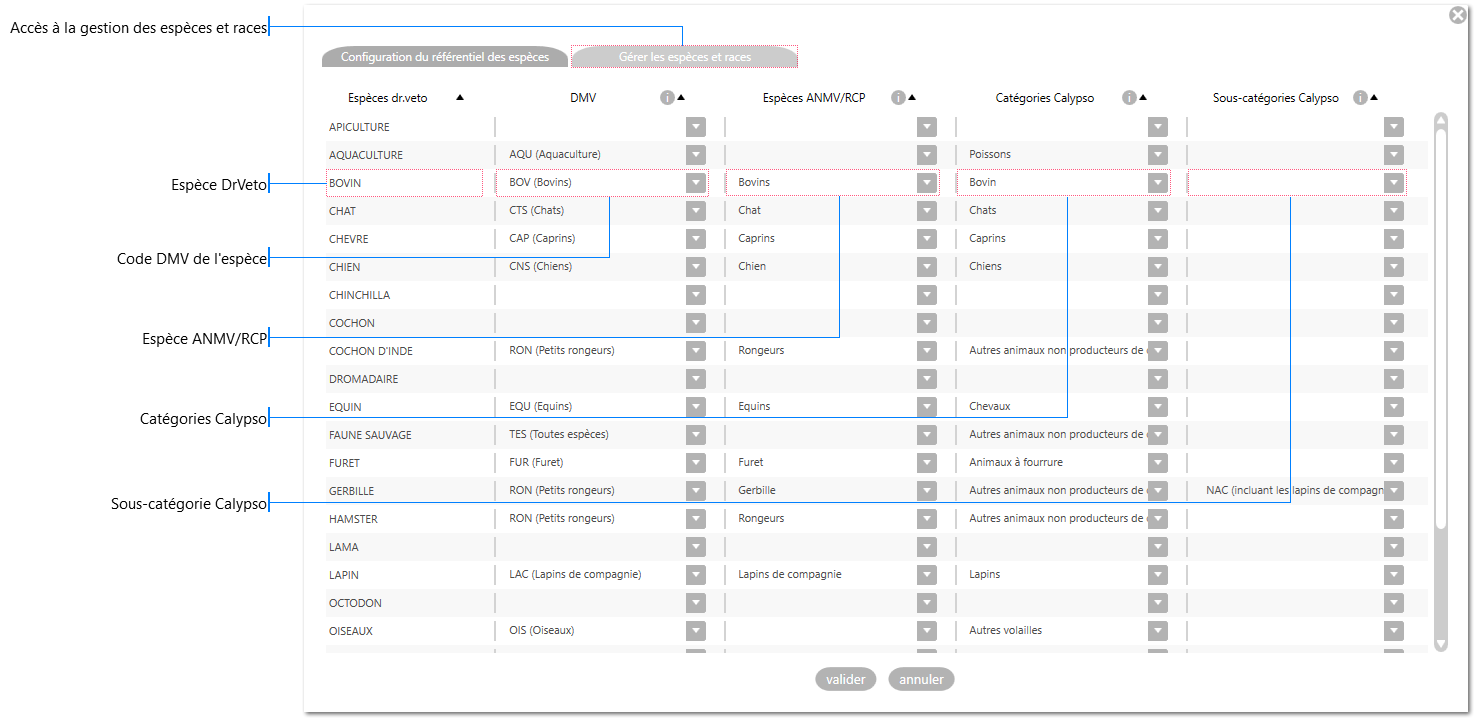Open Sous-catégories dropdown in BOVIN row
Screen dimensions: 1477x721
1394,183
